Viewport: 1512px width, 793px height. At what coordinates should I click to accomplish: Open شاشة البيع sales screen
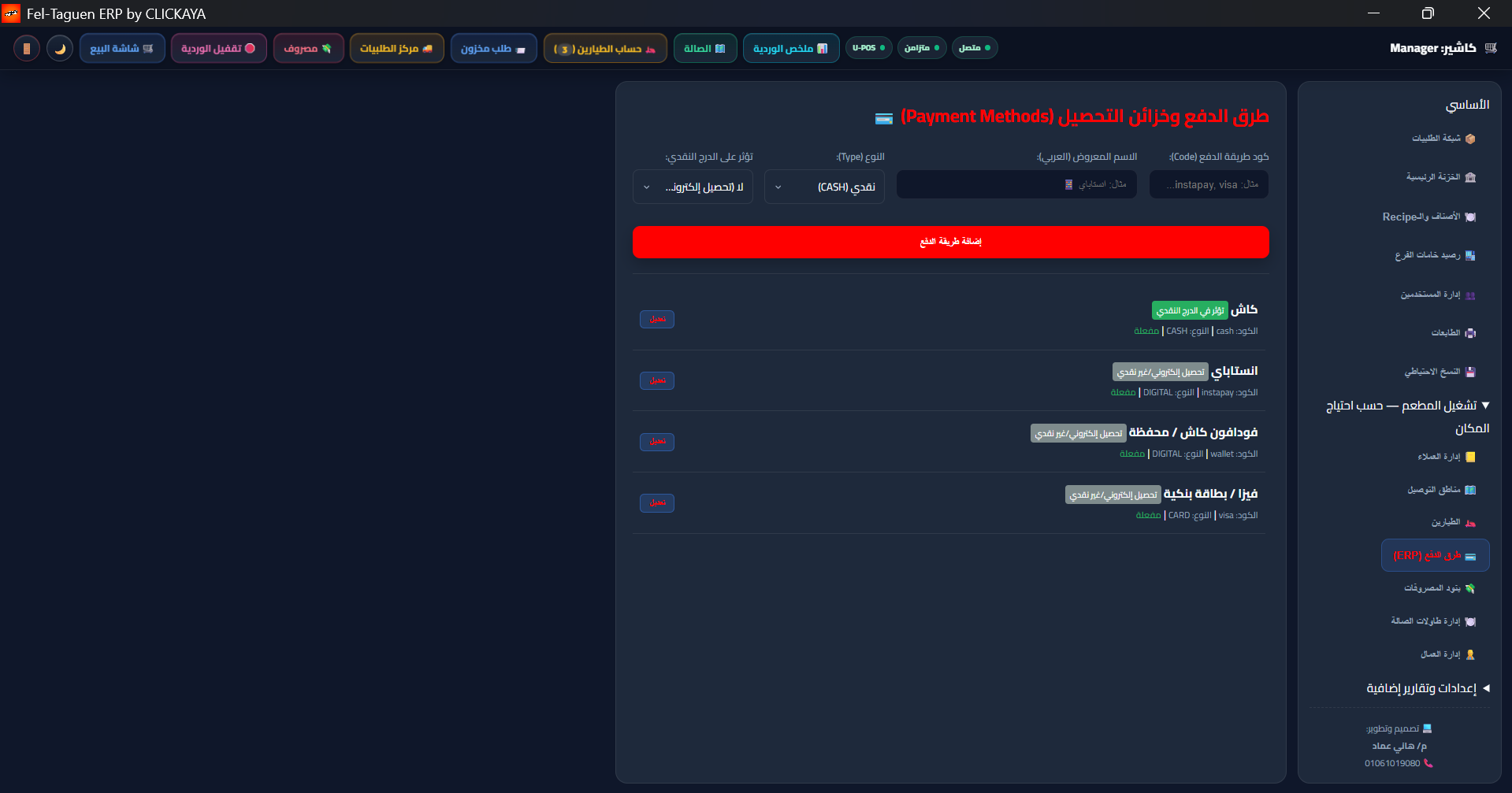click(122, 48)
